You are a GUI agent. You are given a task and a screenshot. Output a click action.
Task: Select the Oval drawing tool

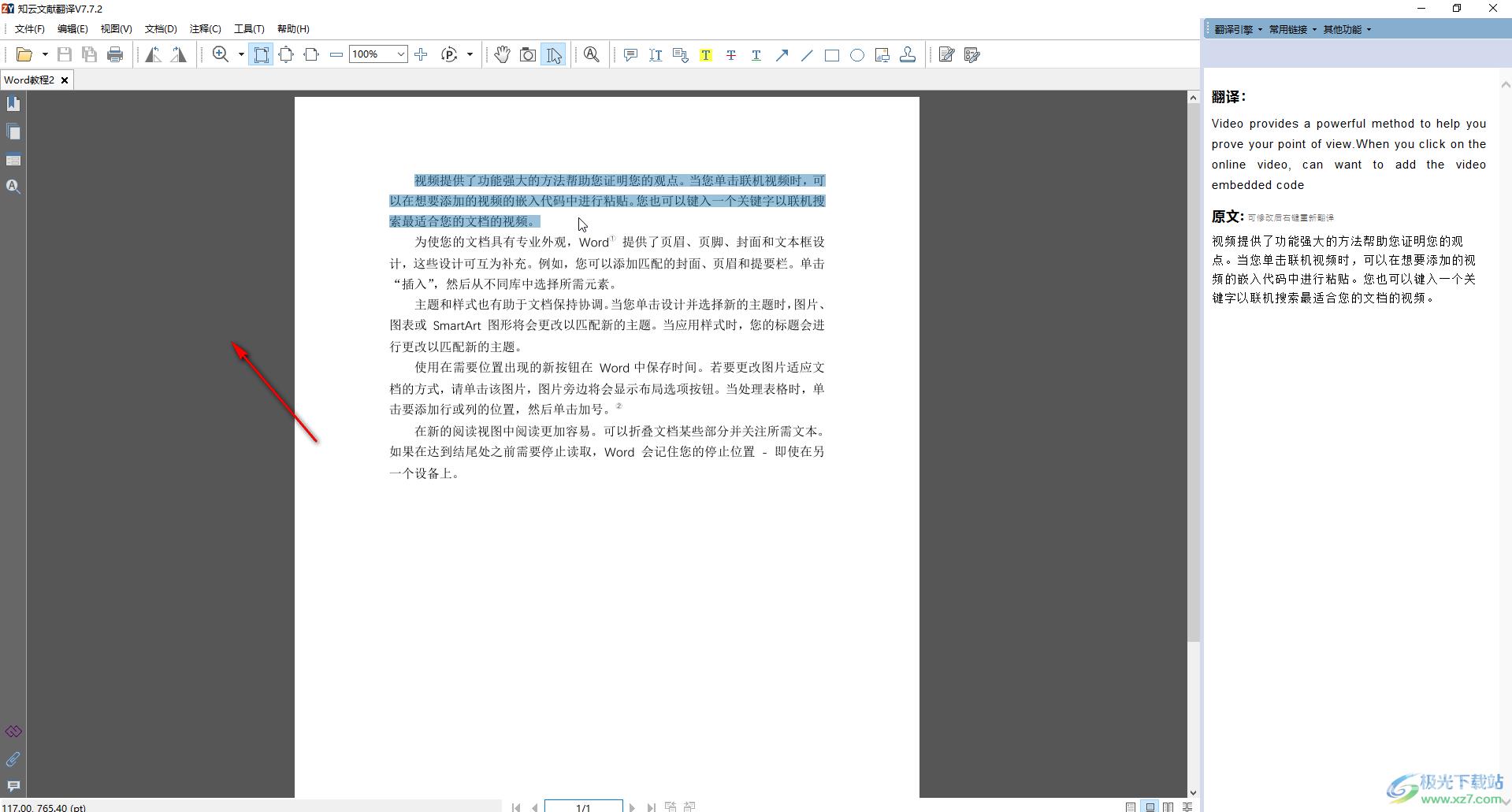[857, 54]
